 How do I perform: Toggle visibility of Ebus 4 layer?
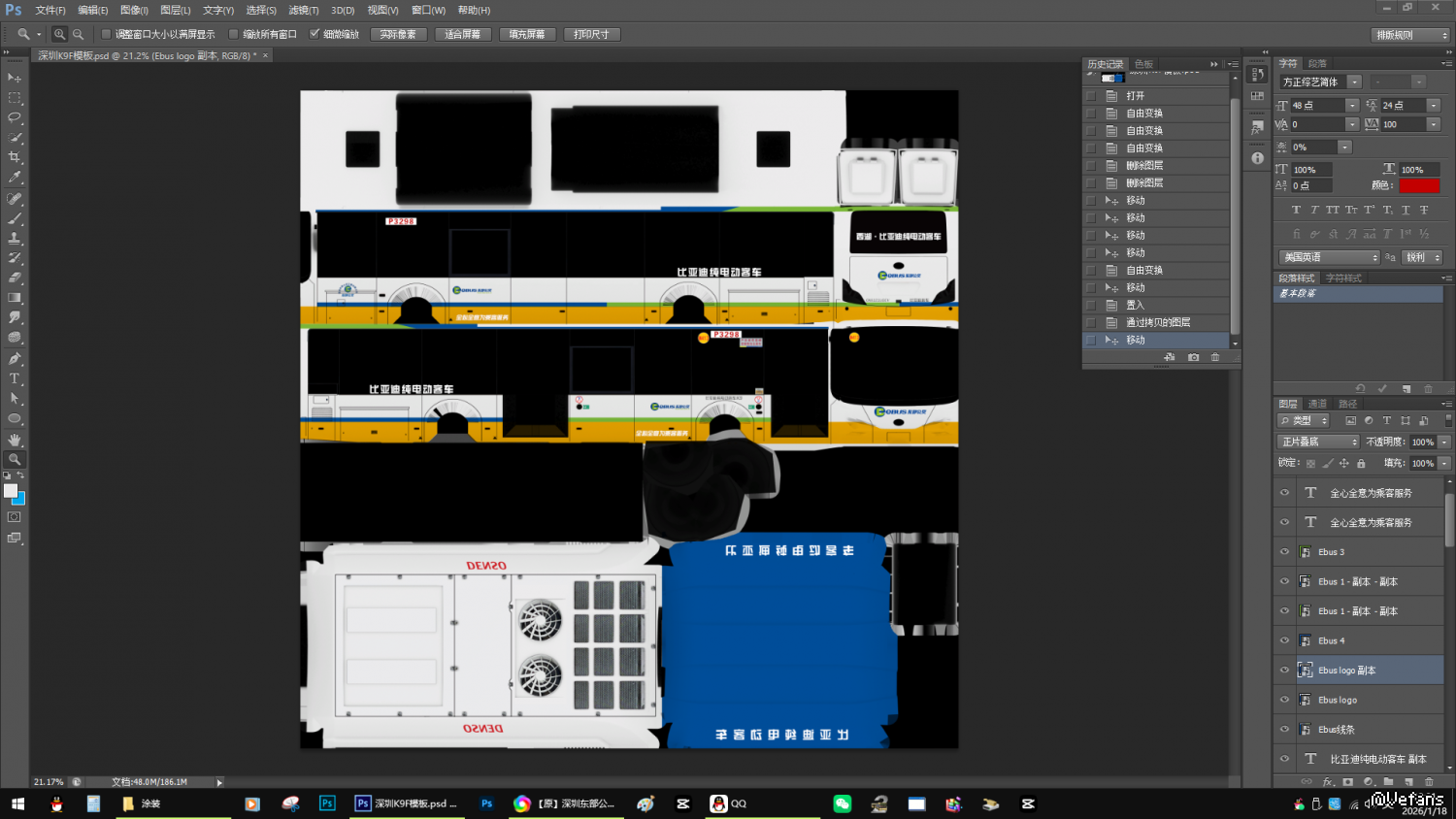[1284, 640]
